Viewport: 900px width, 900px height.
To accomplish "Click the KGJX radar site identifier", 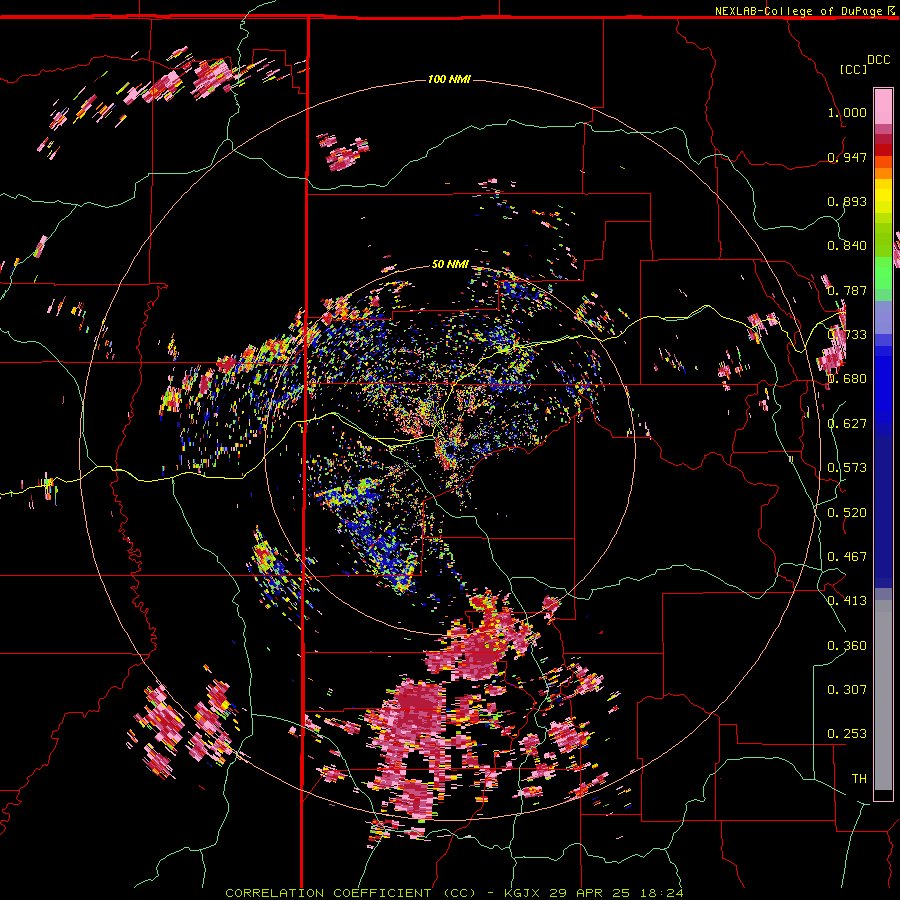I will pos(523,893).
